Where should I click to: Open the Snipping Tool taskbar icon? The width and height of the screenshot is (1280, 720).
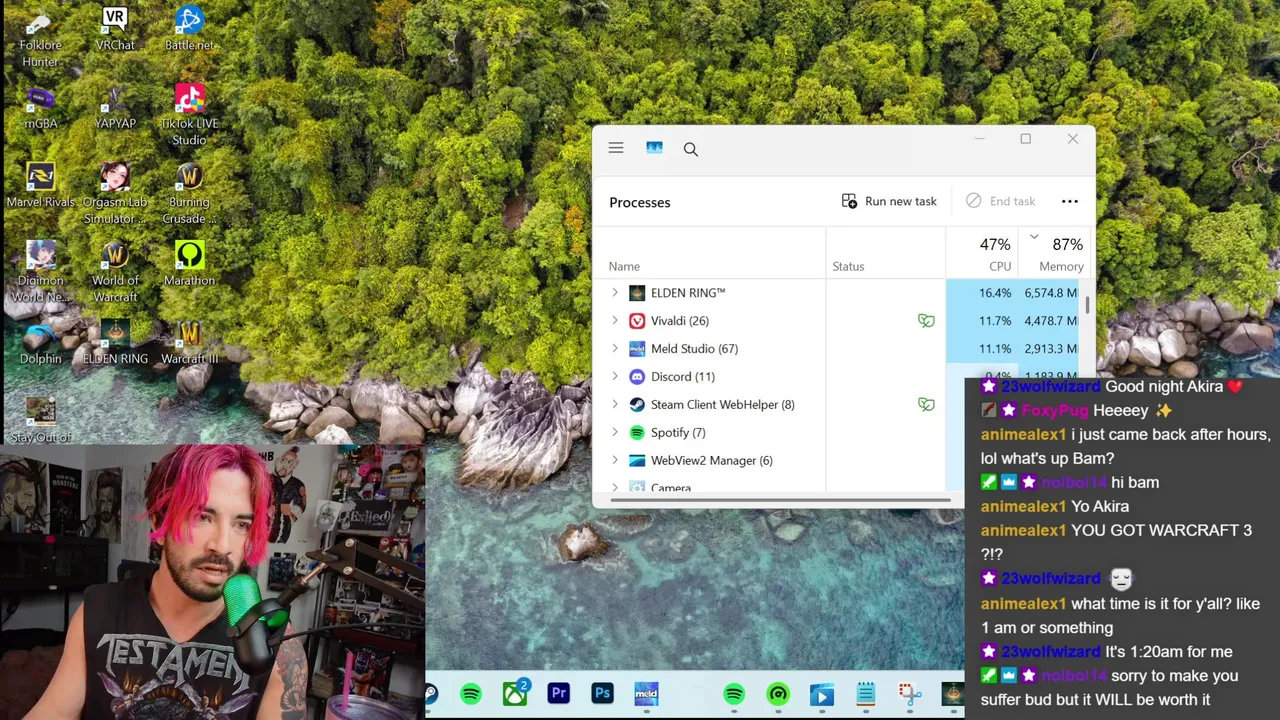pyautogui.click(x=909, y=694)
